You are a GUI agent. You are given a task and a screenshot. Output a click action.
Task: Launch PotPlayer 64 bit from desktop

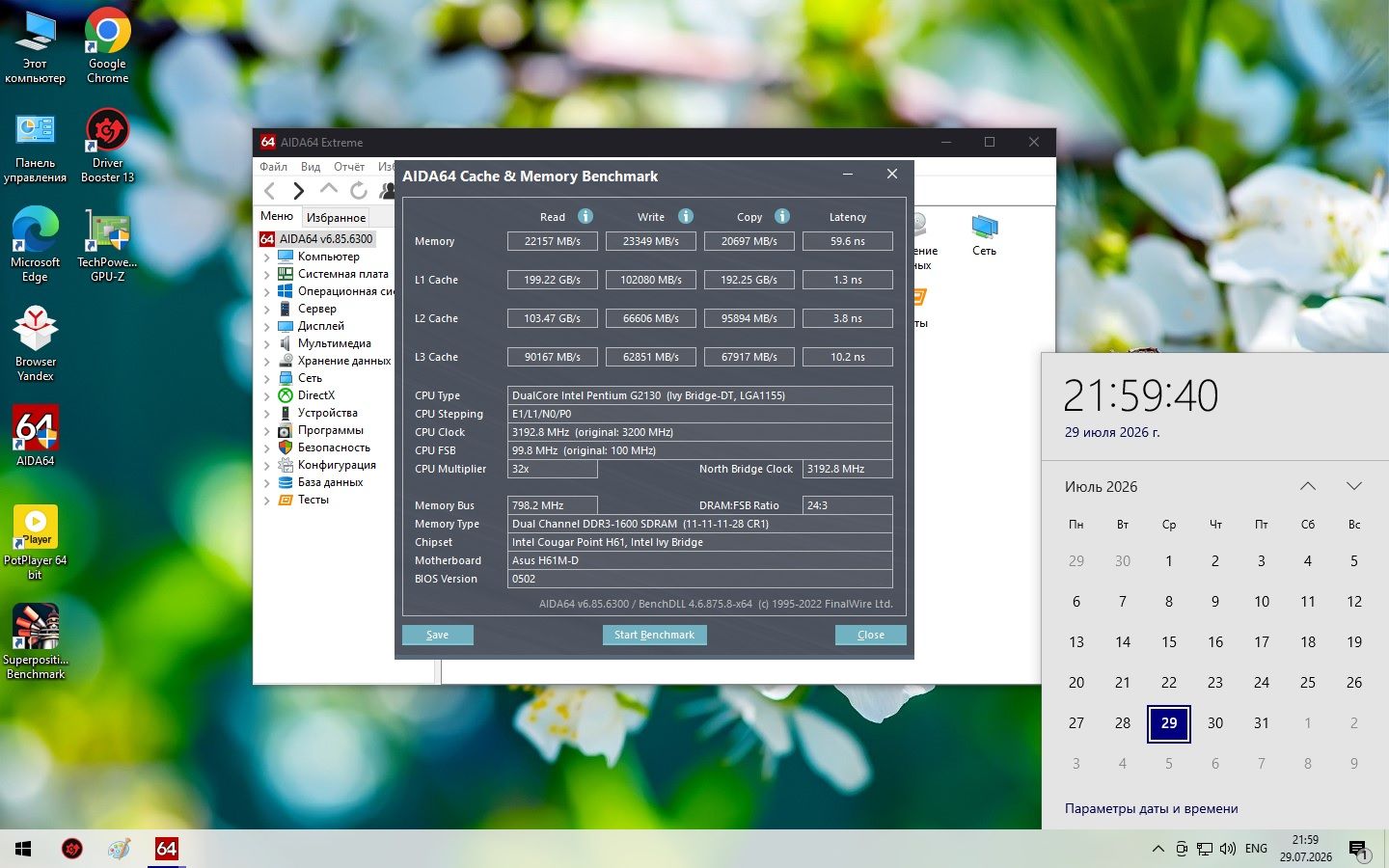(36, 542)
